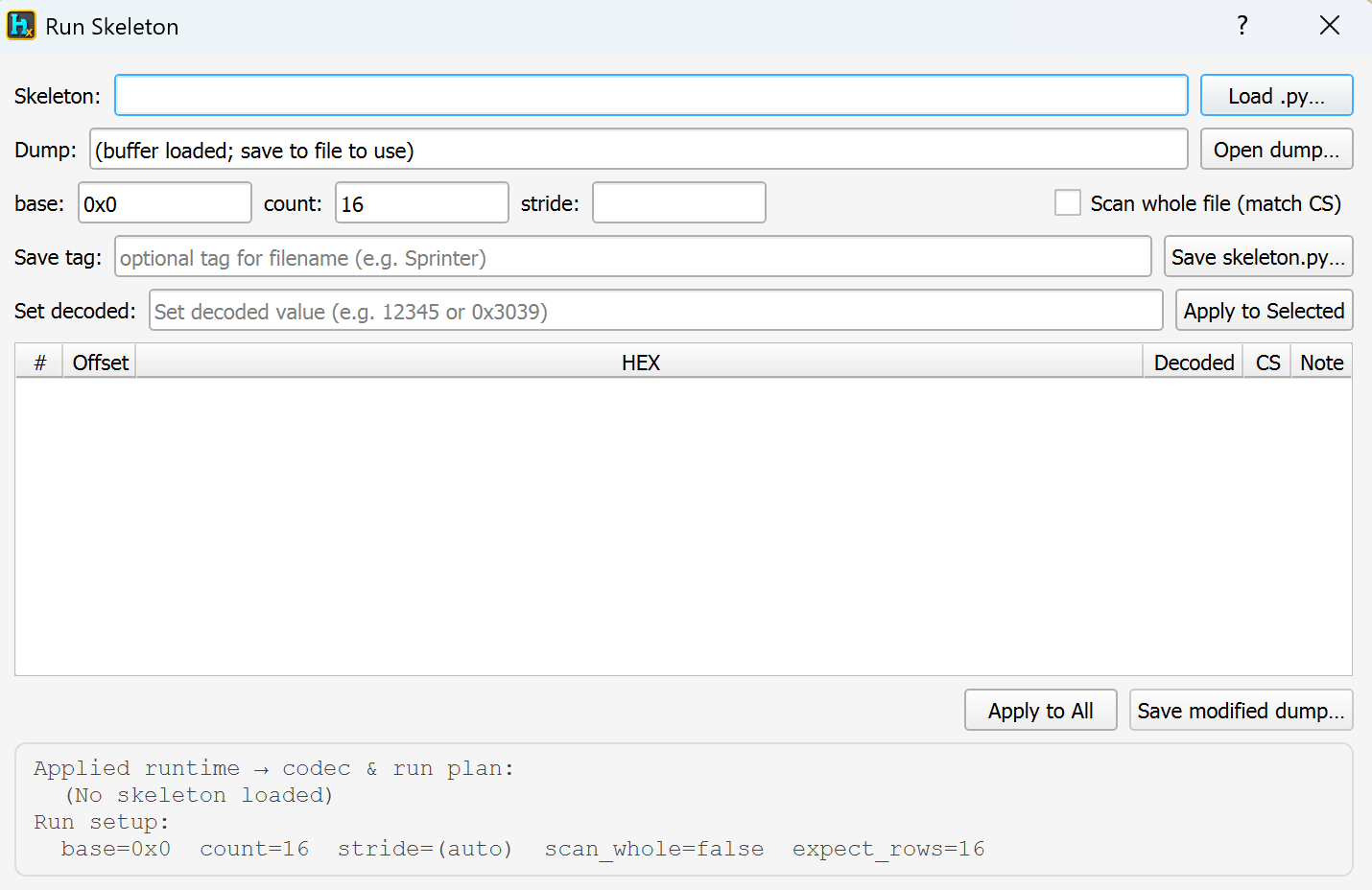Click the 'Set decoded:' label

click(75, 311)
